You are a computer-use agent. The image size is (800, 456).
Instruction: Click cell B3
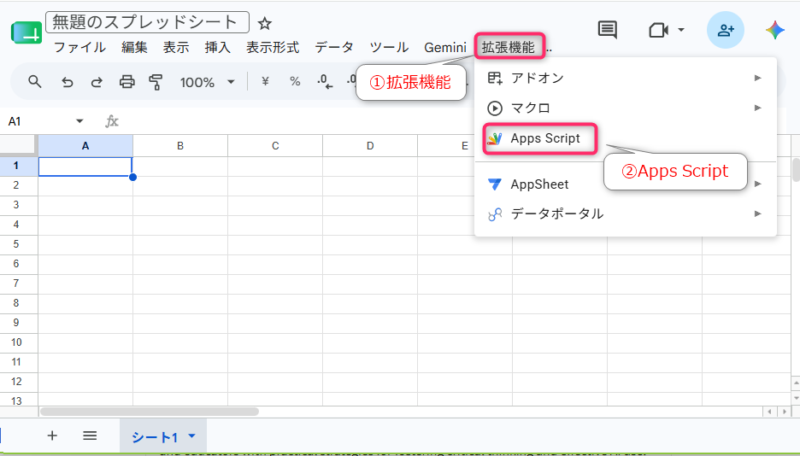(180, 205)
